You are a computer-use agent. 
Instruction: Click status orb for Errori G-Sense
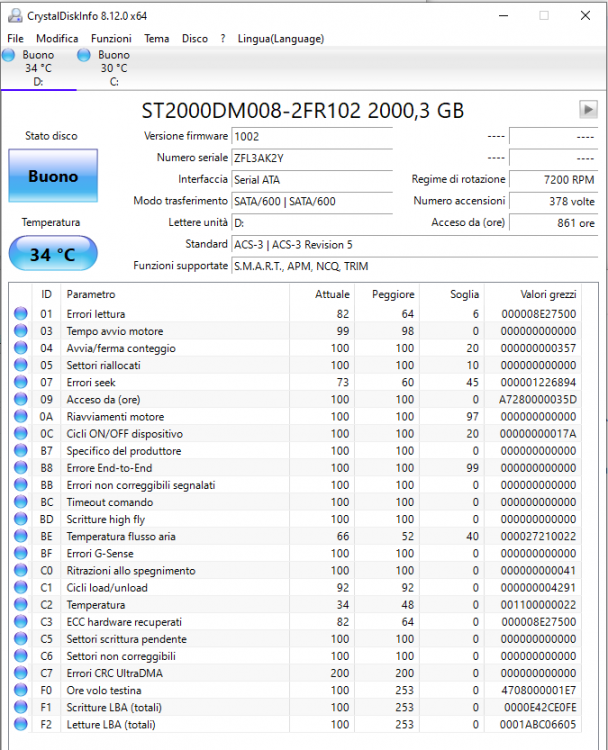[21, 553]
